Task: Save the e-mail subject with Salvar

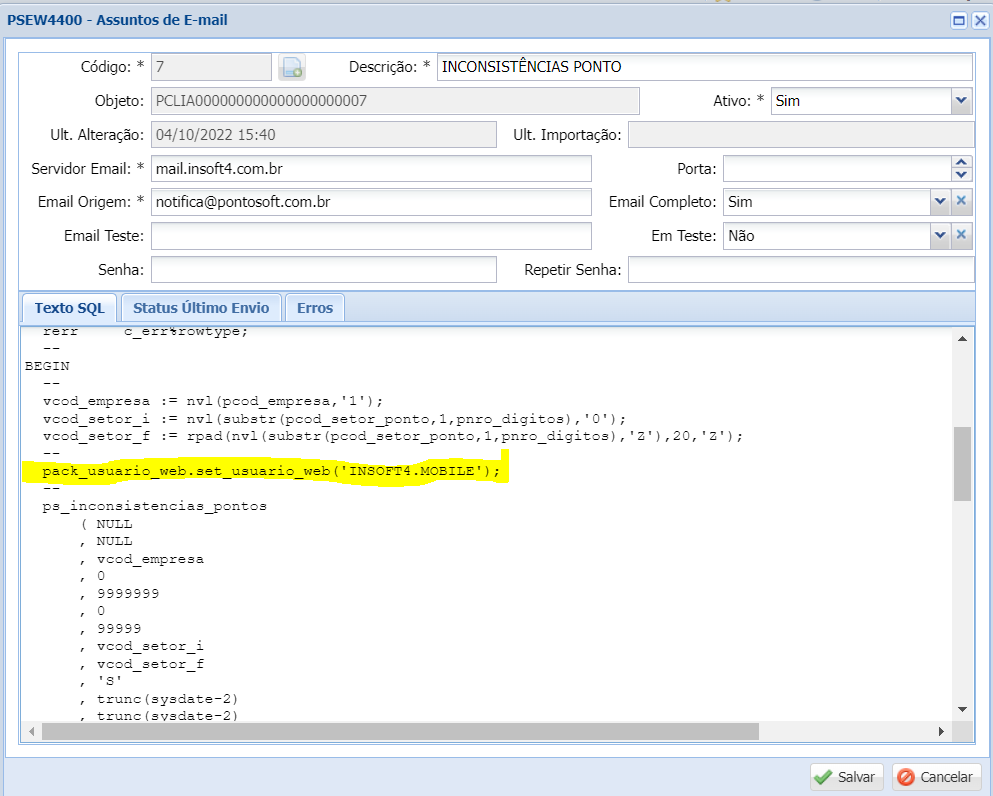Action: (848, 776)
